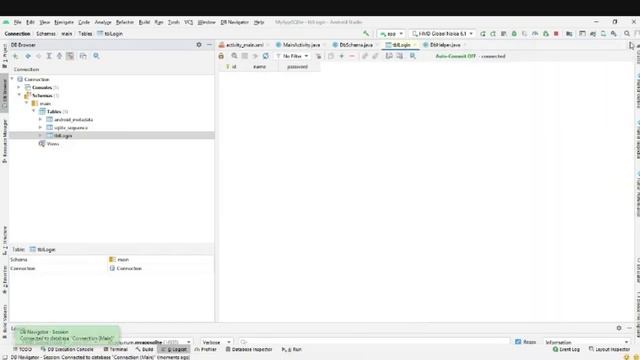This screenshot has height=360, width=640.
Task: Open Logcat settings gear icon
Action: click(x=619, y=328)
